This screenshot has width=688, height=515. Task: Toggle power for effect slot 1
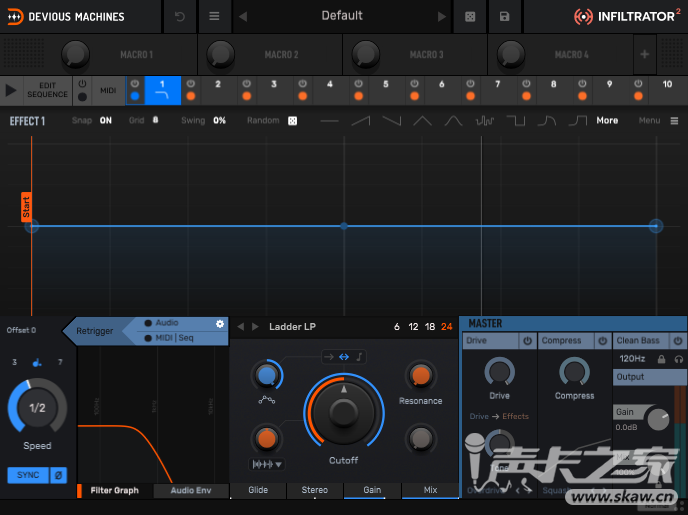click(x=135, y=83)
